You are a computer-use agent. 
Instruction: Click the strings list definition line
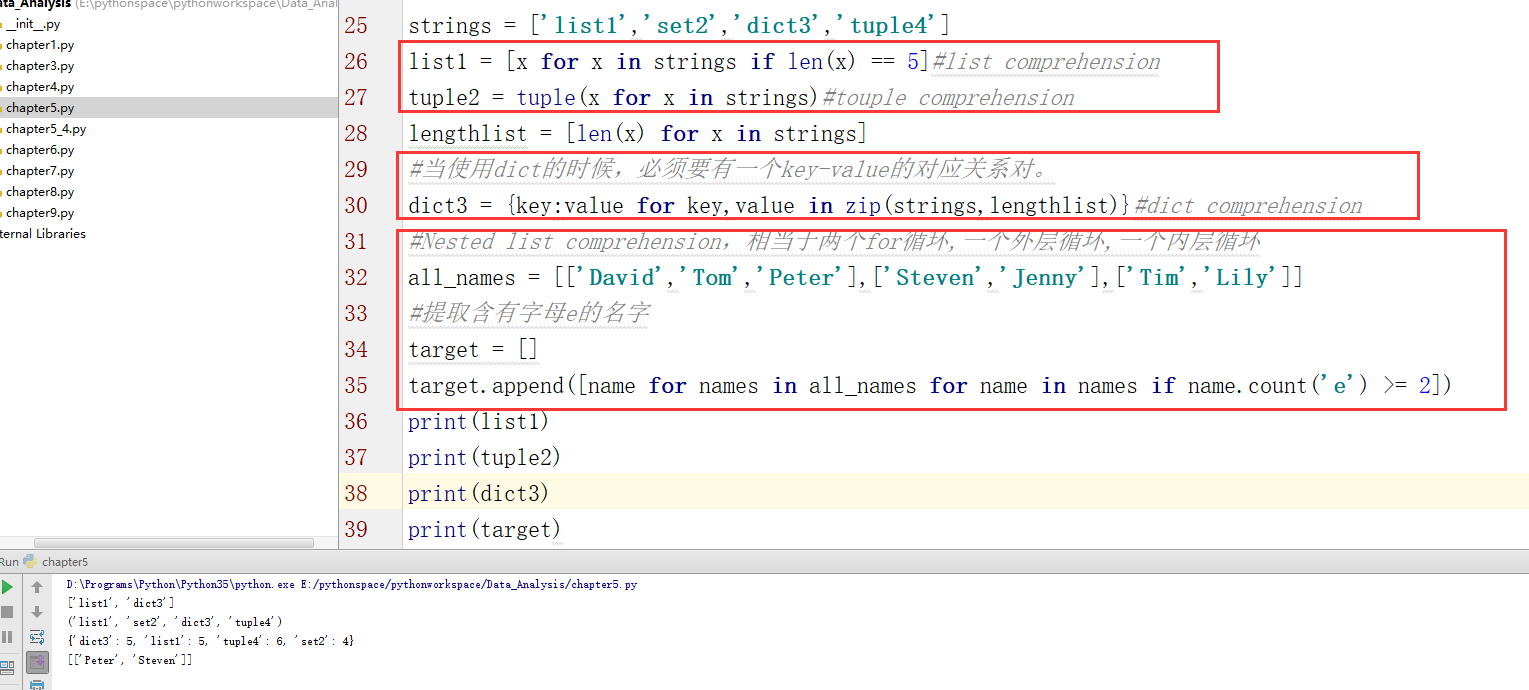tap(679, 25)
